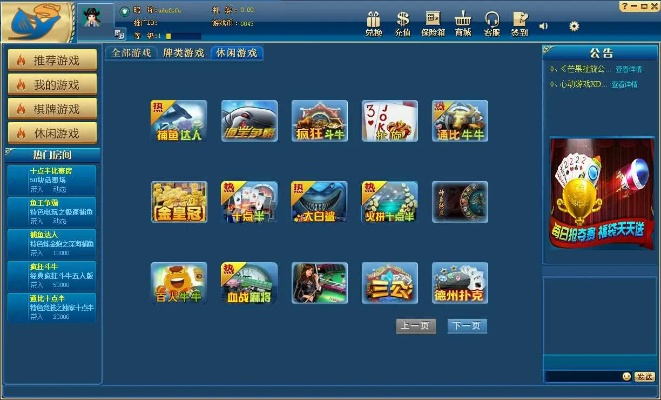Screen dimensions: 661x400
Task: Open the 商城 shop cart icon
Action: pyautogui.click(x=462, y=22)
